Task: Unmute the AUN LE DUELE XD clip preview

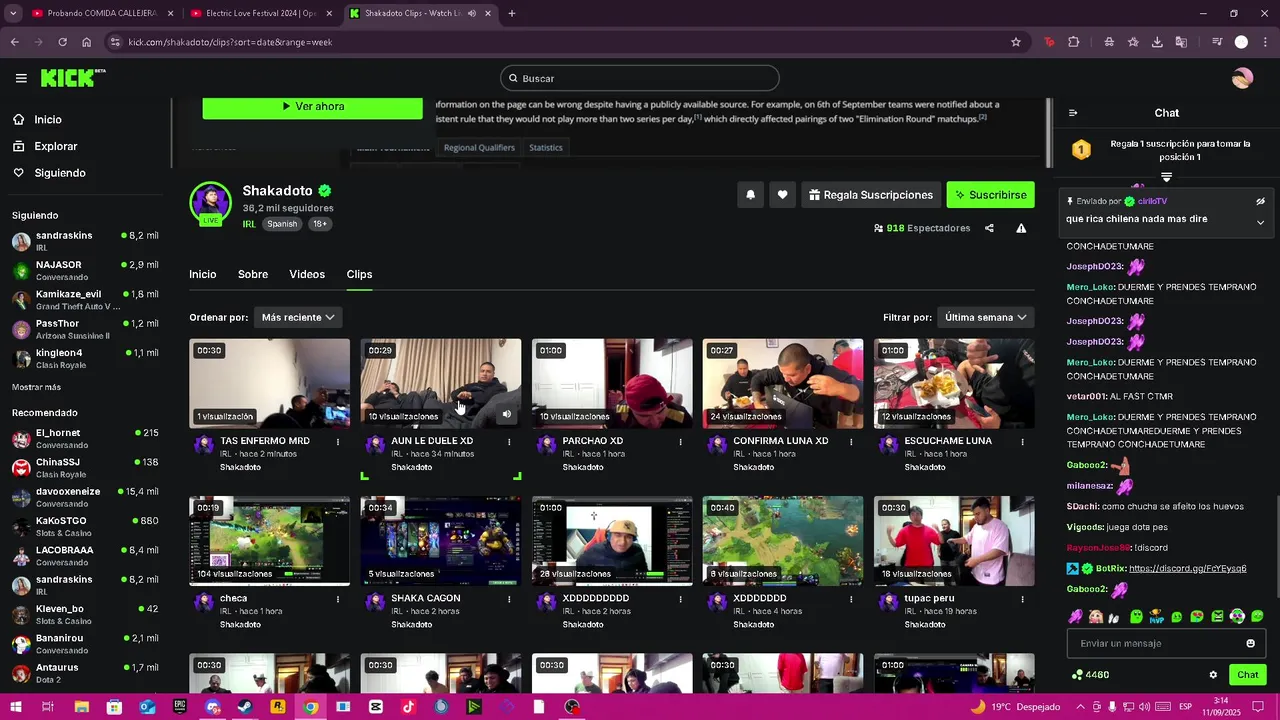Action: tap(507, 414)
